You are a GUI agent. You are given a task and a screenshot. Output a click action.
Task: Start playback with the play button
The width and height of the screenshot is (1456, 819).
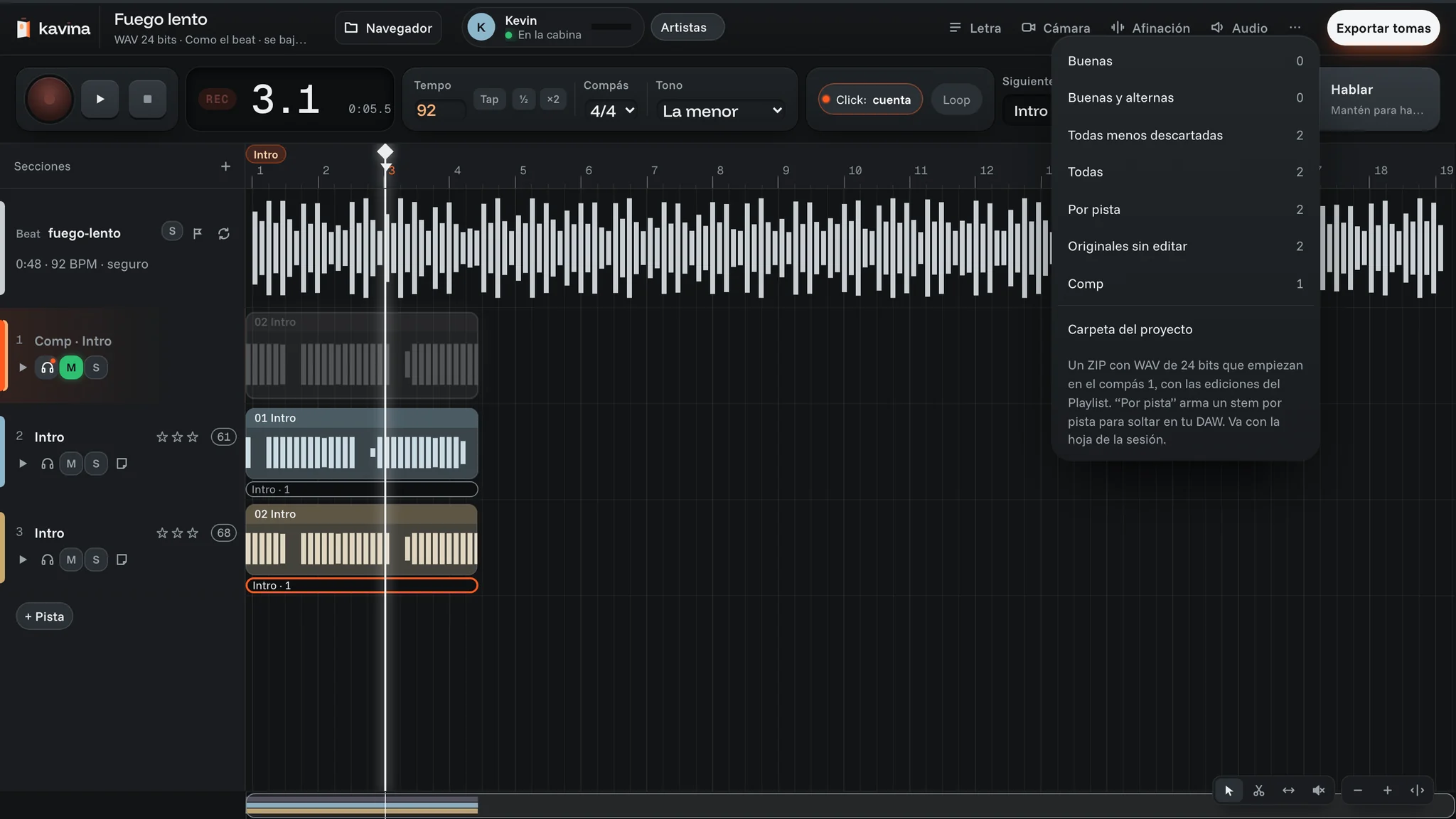tap(100, 99)
